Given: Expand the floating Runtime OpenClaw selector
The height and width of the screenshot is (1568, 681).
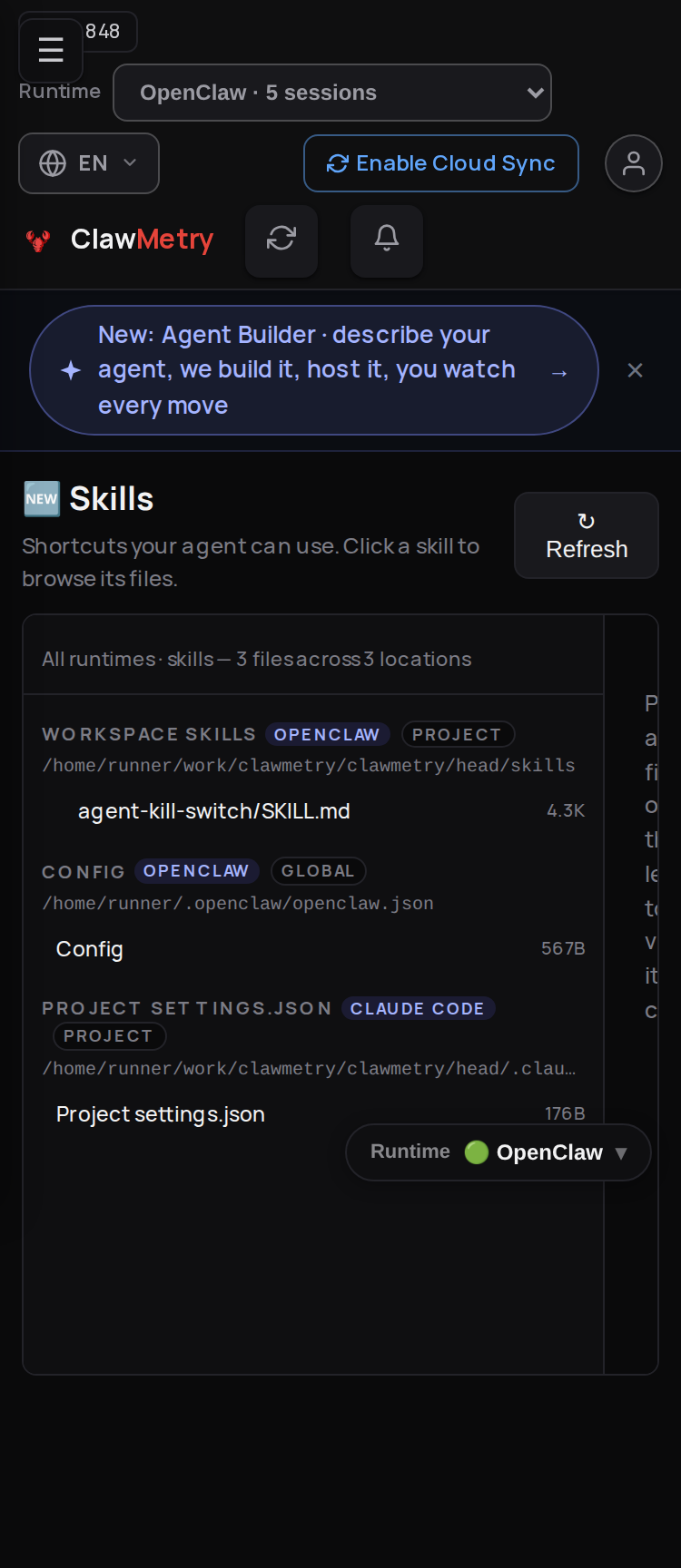Looking at the screenshot, I should tap(498, 1152).
